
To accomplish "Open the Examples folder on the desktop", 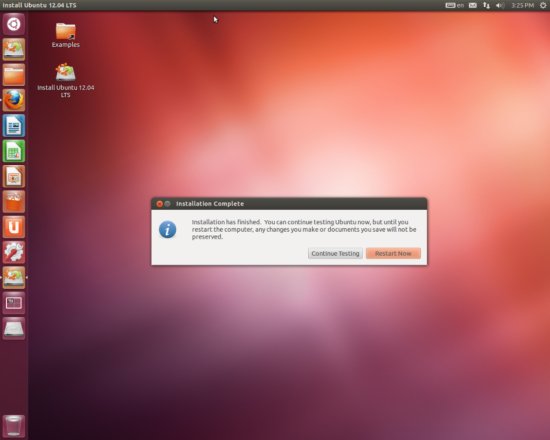I will tap(66, 35).
